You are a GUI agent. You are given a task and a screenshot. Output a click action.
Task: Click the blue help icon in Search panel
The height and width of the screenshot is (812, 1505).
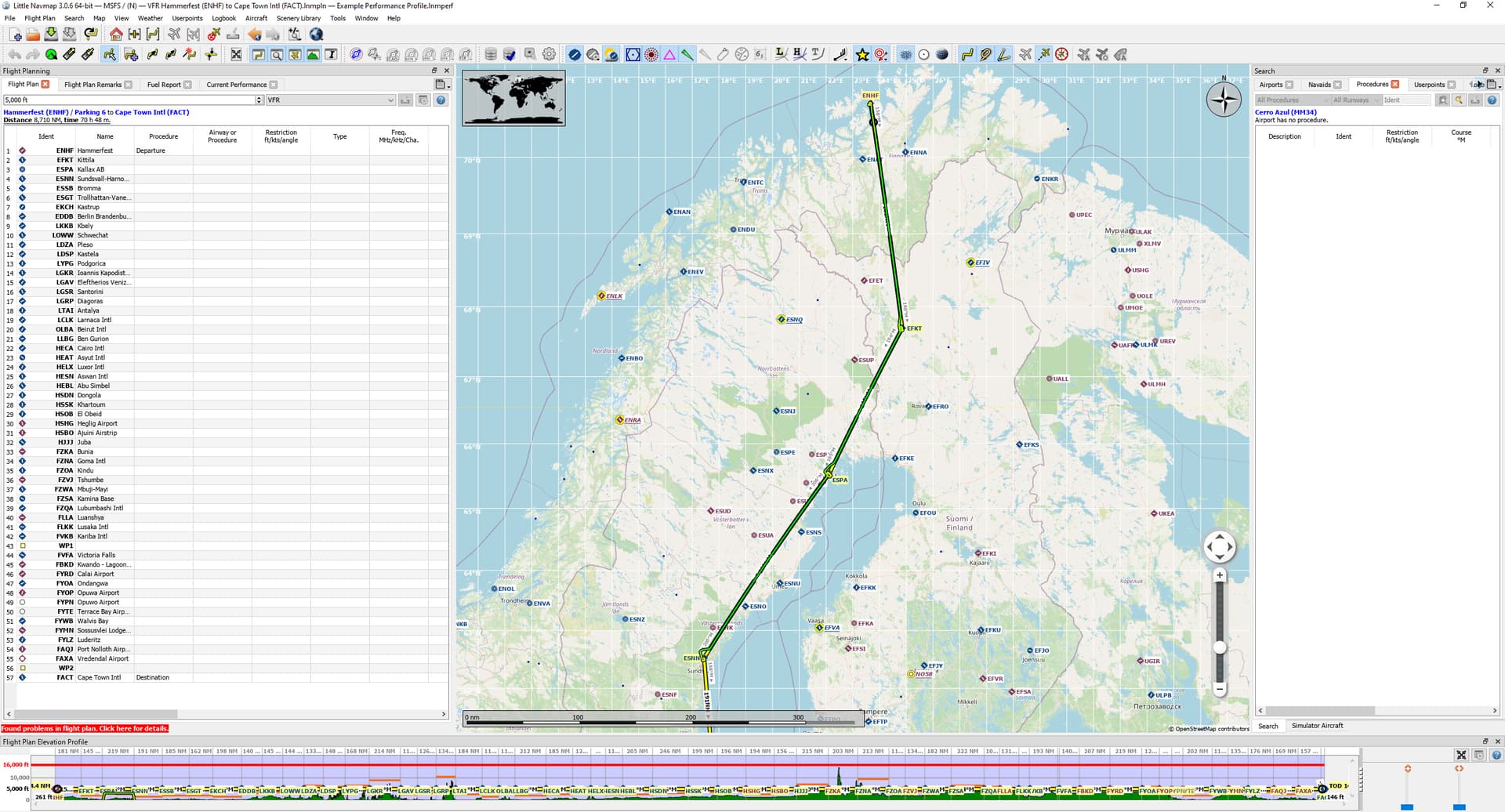(1492, 100)
